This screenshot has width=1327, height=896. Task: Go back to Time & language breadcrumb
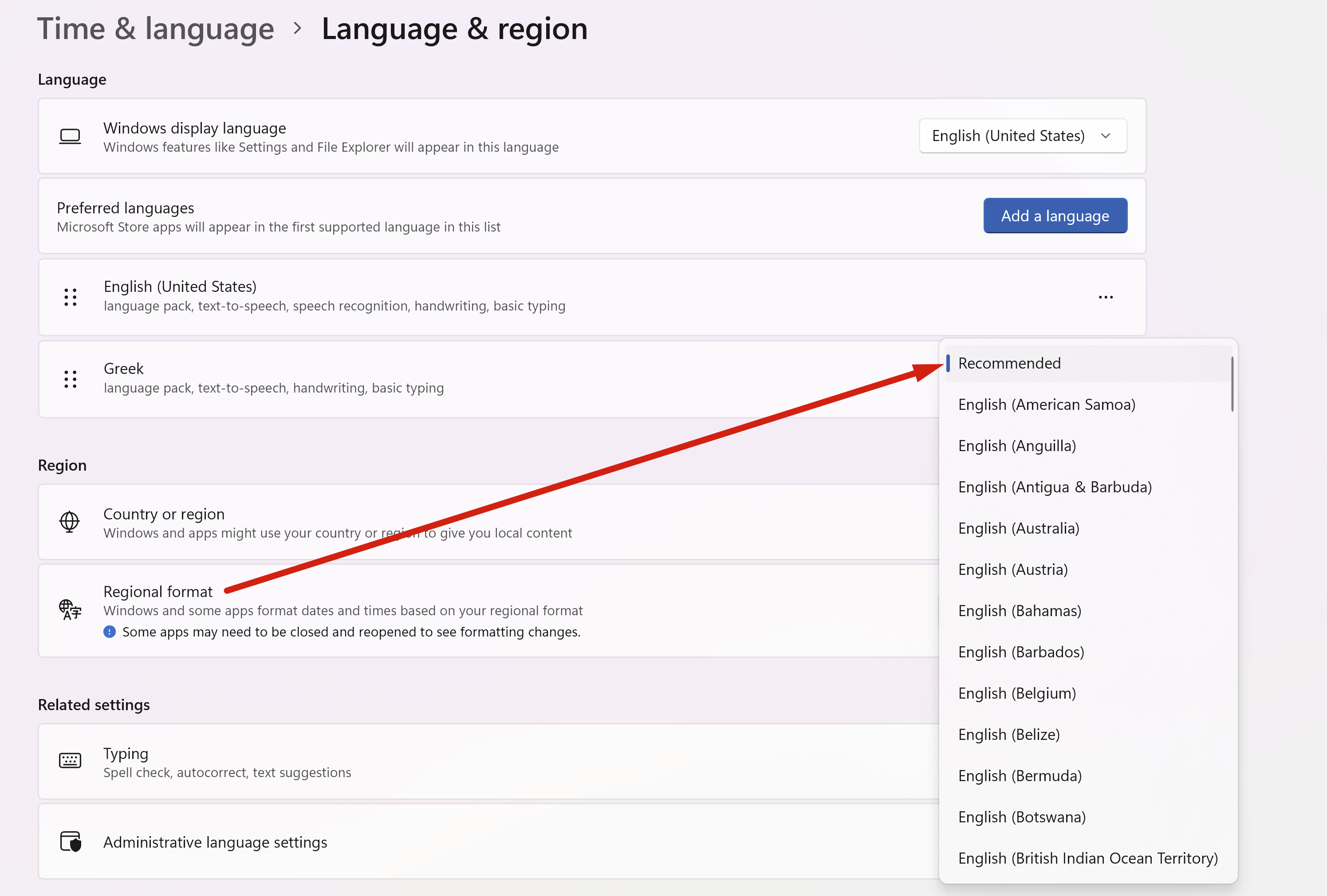[x=155, y=28]
